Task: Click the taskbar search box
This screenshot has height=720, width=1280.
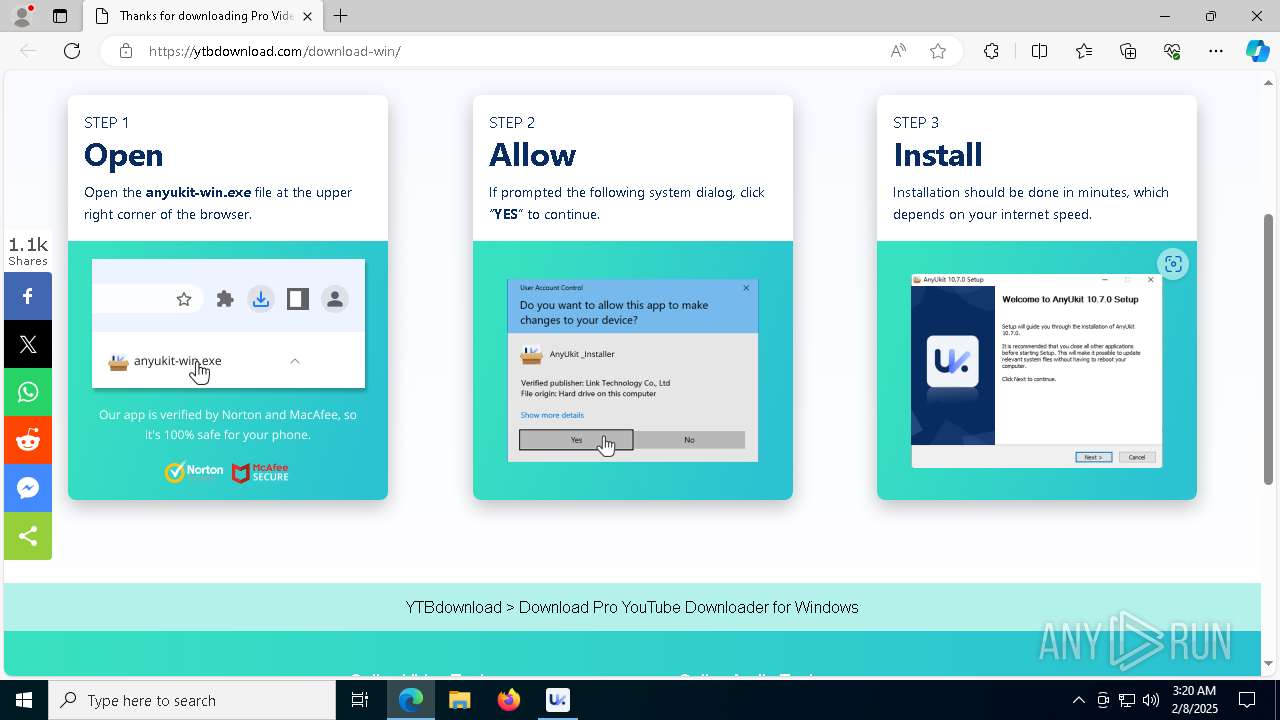Action: [192, 700]
